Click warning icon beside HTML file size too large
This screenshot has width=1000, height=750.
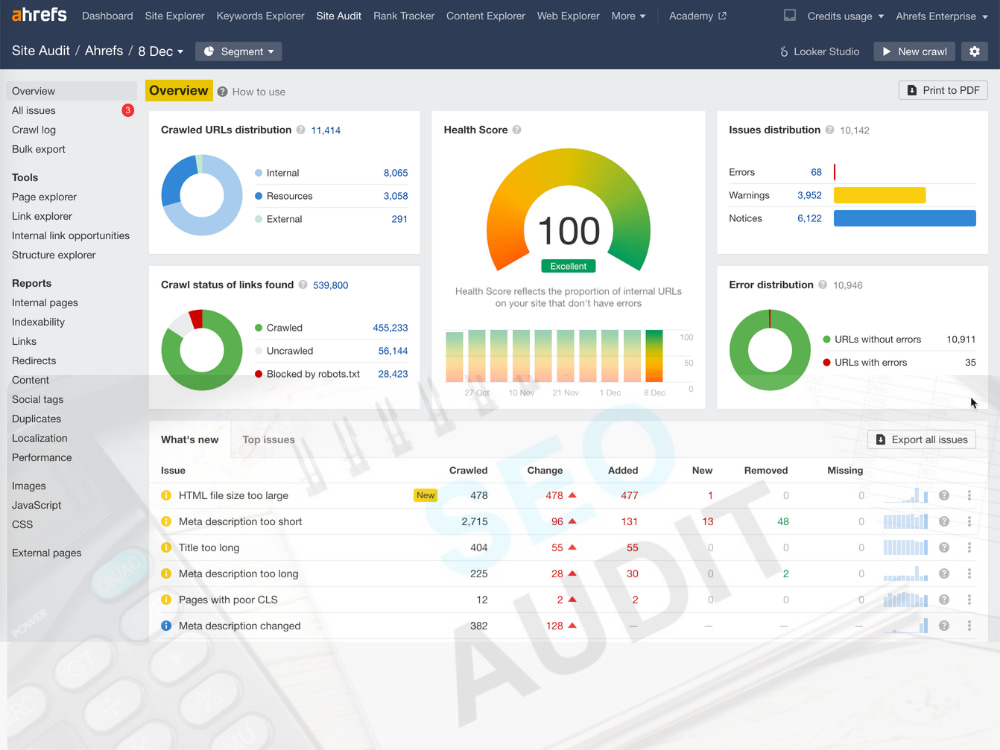click(166, 496)
